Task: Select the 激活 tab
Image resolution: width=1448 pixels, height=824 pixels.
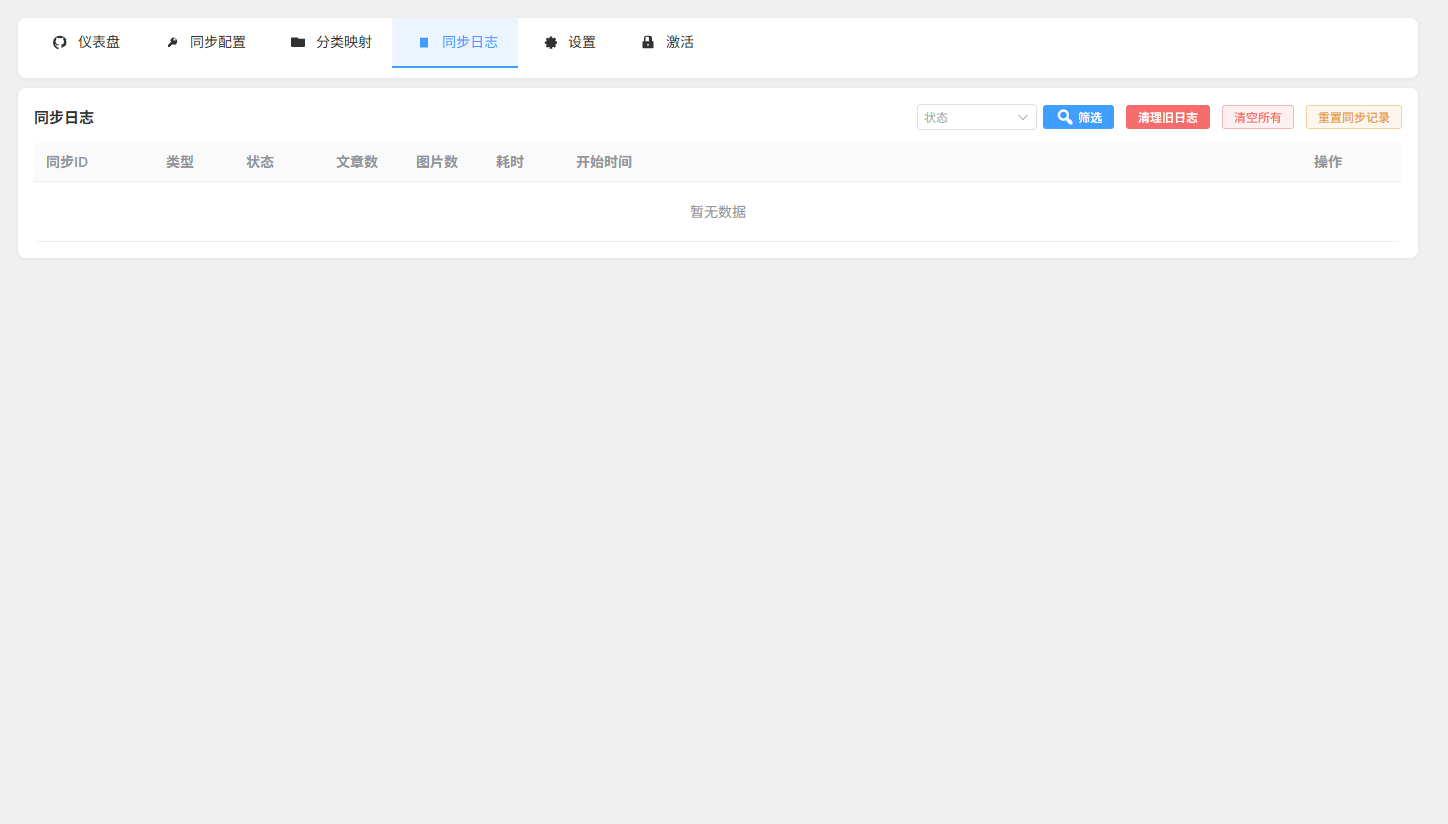Action: [x=680, y=42]
